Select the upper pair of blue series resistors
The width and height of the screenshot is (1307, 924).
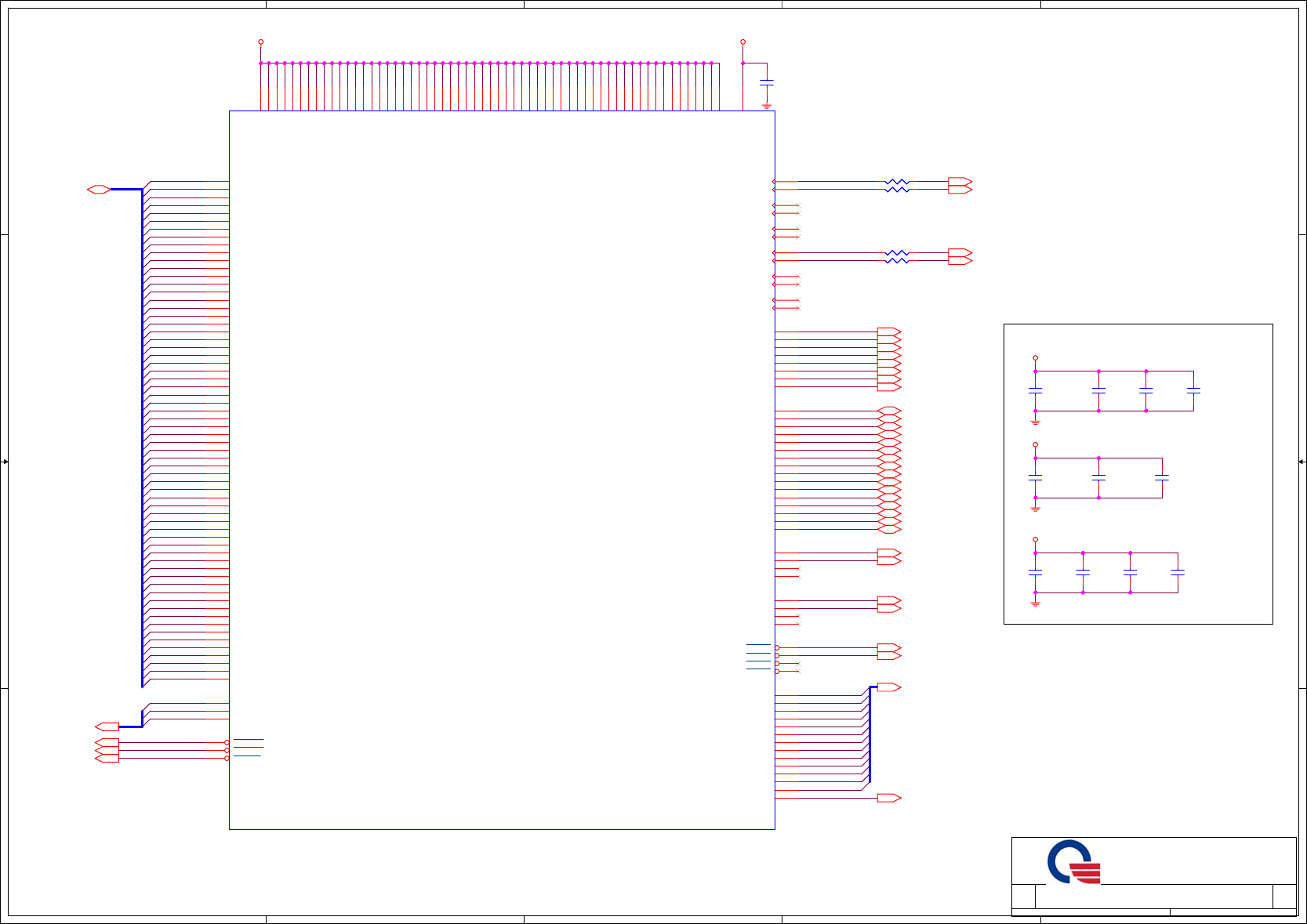pos(897,186)
